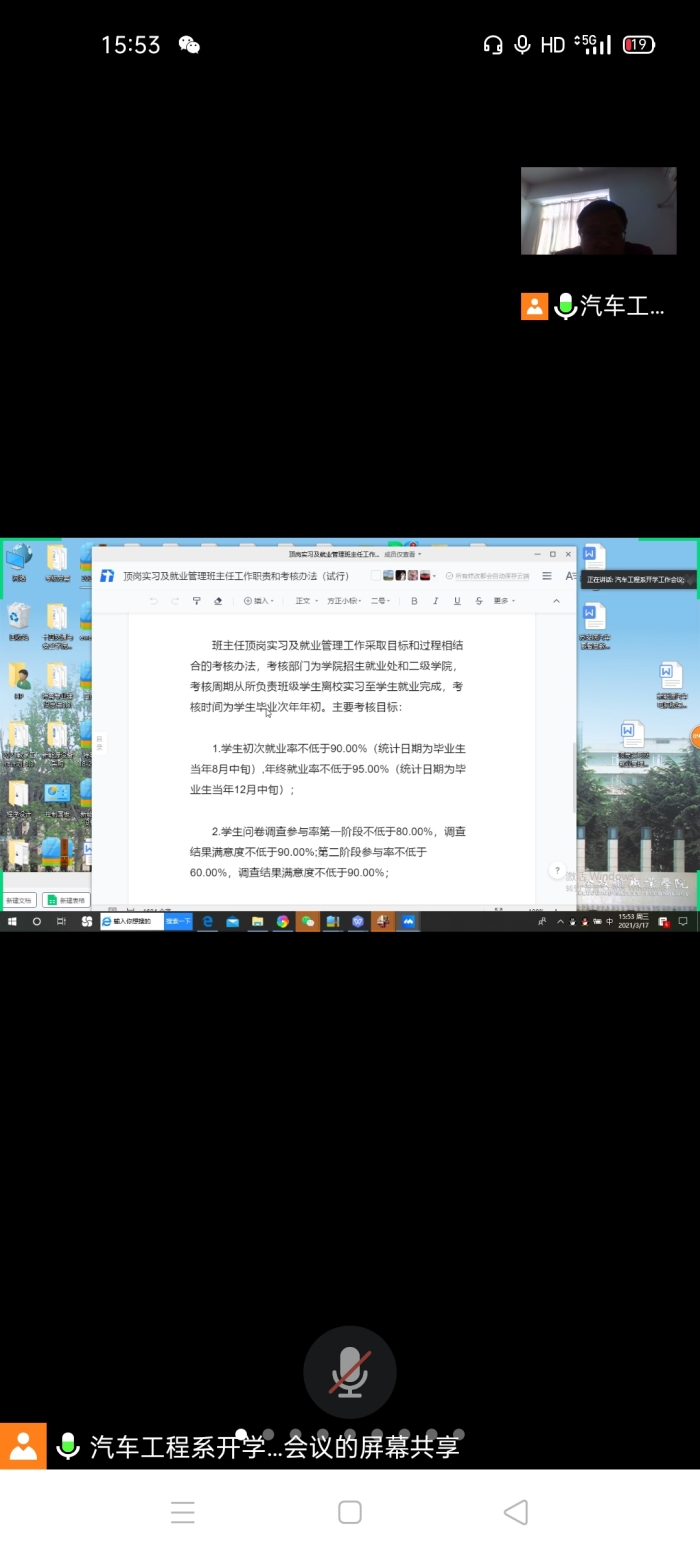Toggle bold formatting in the document toolbar
Viewport: 700px width, 1555px height.
tap(414, 601)
